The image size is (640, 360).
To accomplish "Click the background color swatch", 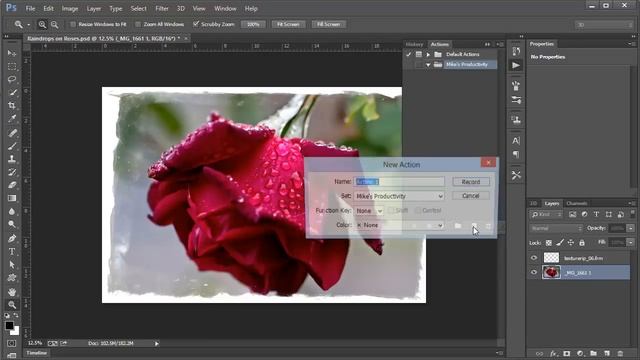I will point(16,331).
